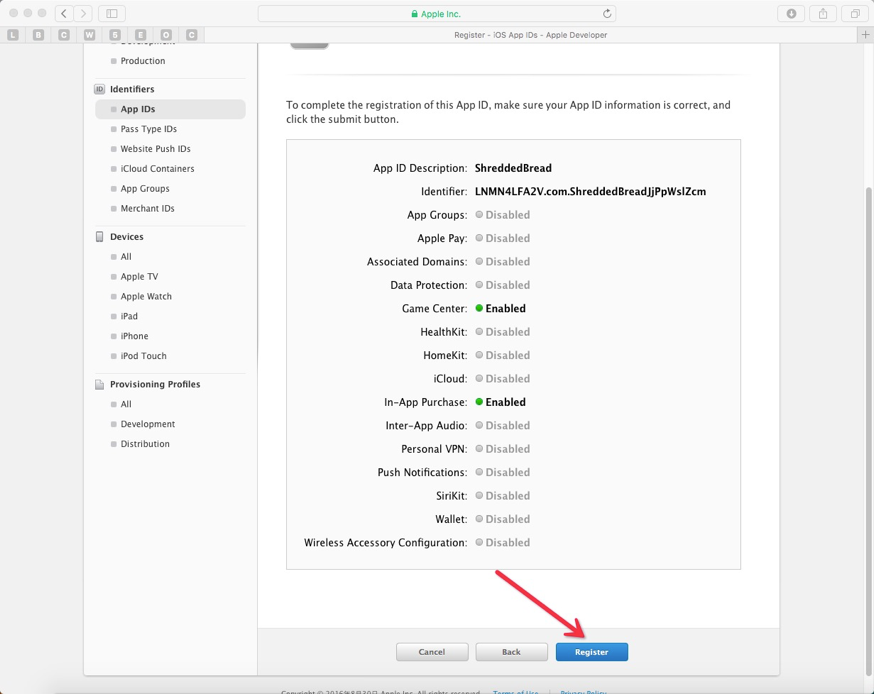Go back with Safari's back arrow
Viewport: 874px width, 694px height.
tap(64, 13)
